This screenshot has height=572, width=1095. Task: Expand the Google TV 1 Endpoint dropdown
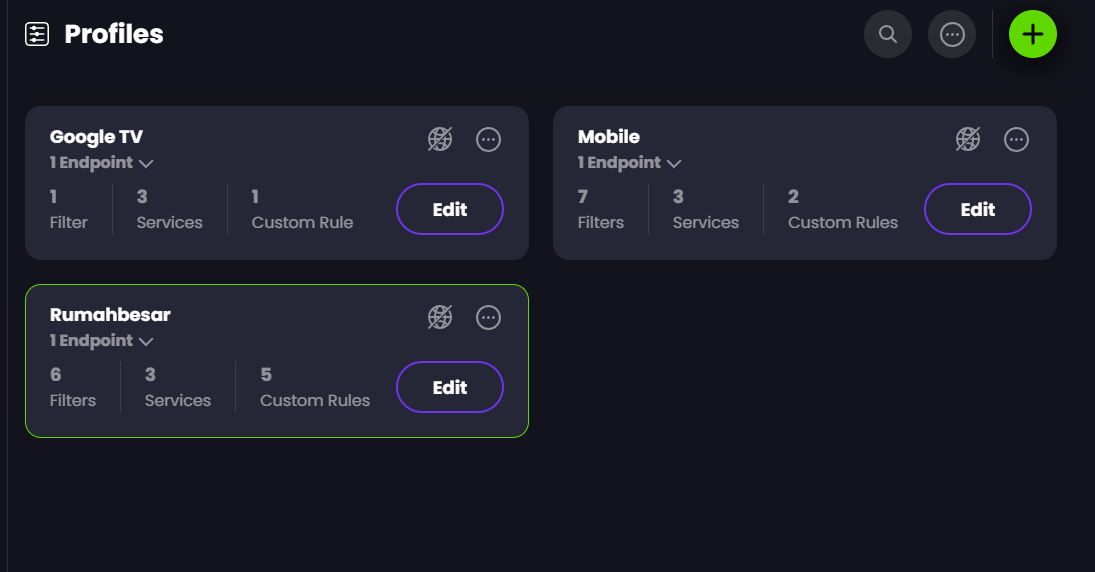(x=101, y=163)
